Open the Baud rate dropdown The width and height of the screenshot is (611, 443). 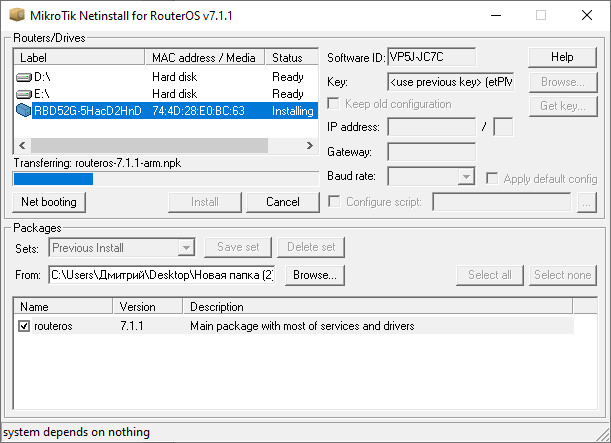tap(466, 177)
